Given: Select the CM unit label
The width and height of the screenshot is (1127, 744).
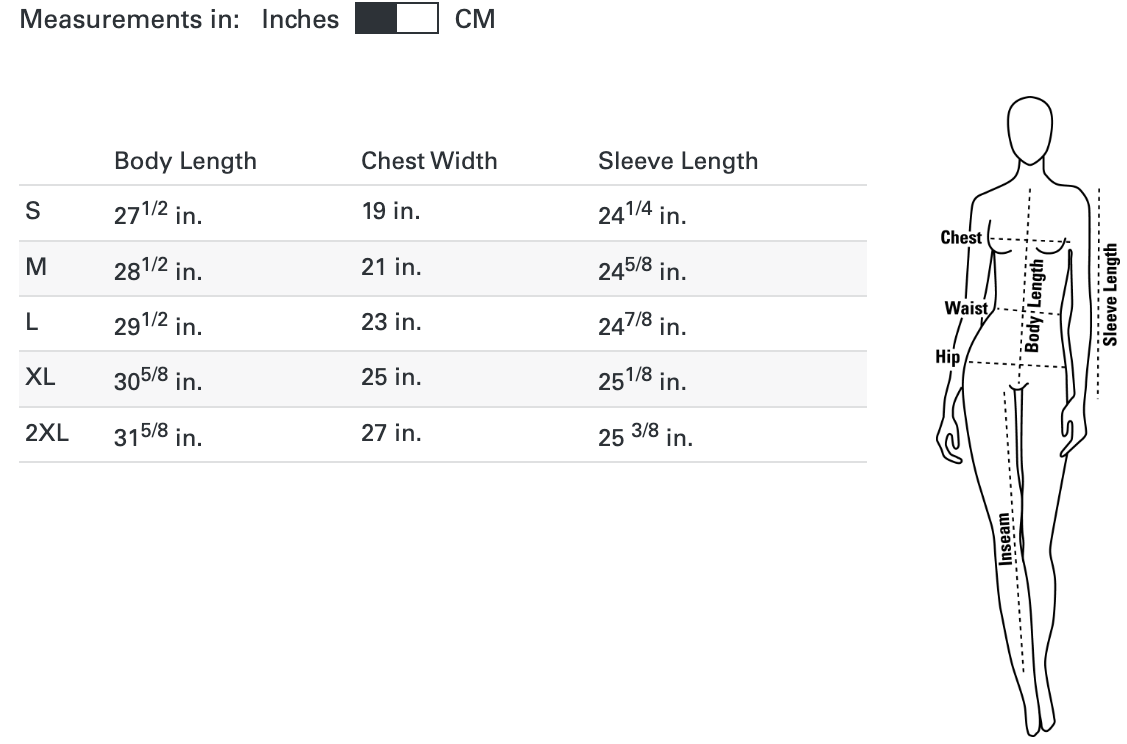Looking at the screenshot, I should click(475, 19).
